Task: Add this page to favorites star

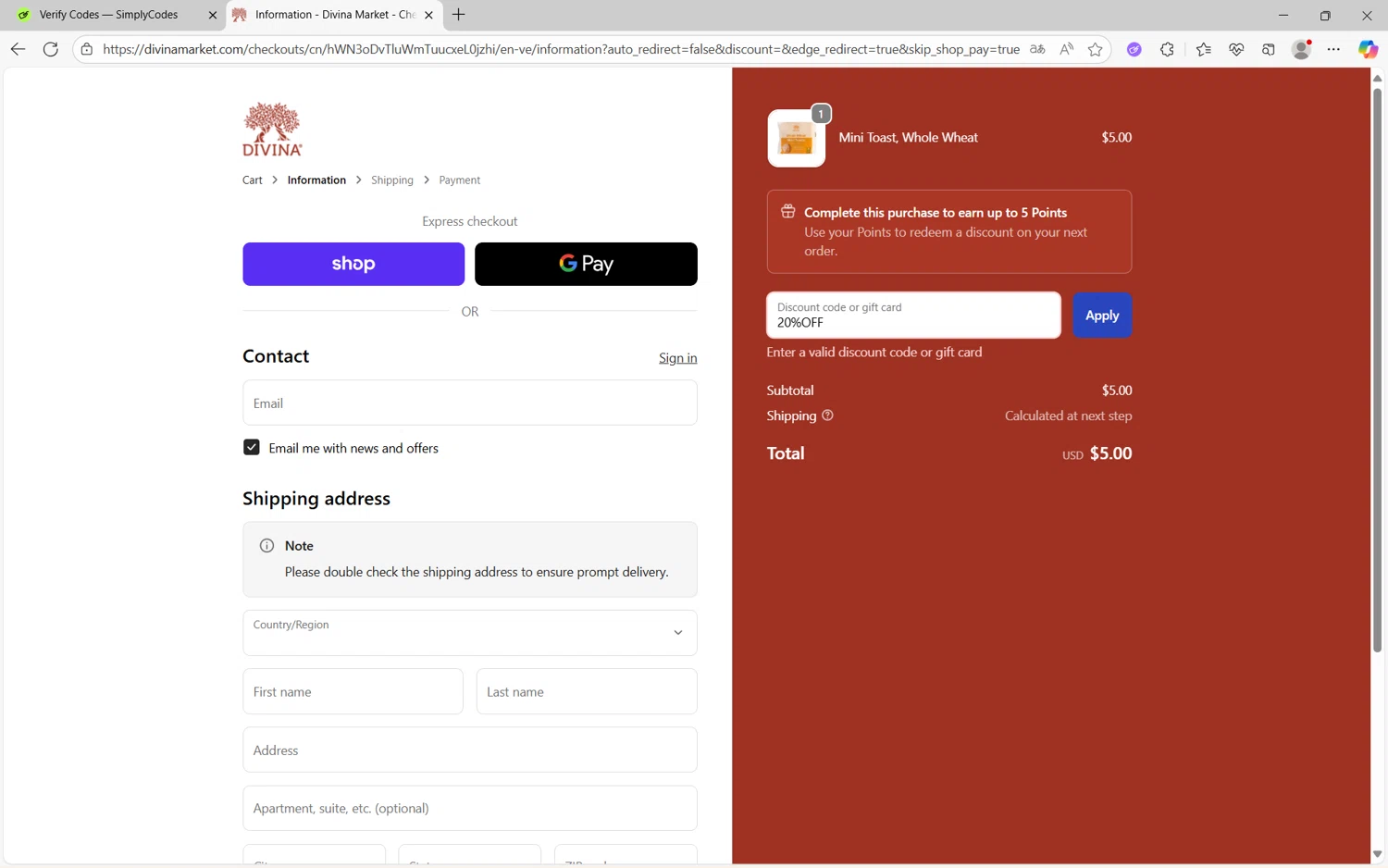Action: [x=1096, y=49]
